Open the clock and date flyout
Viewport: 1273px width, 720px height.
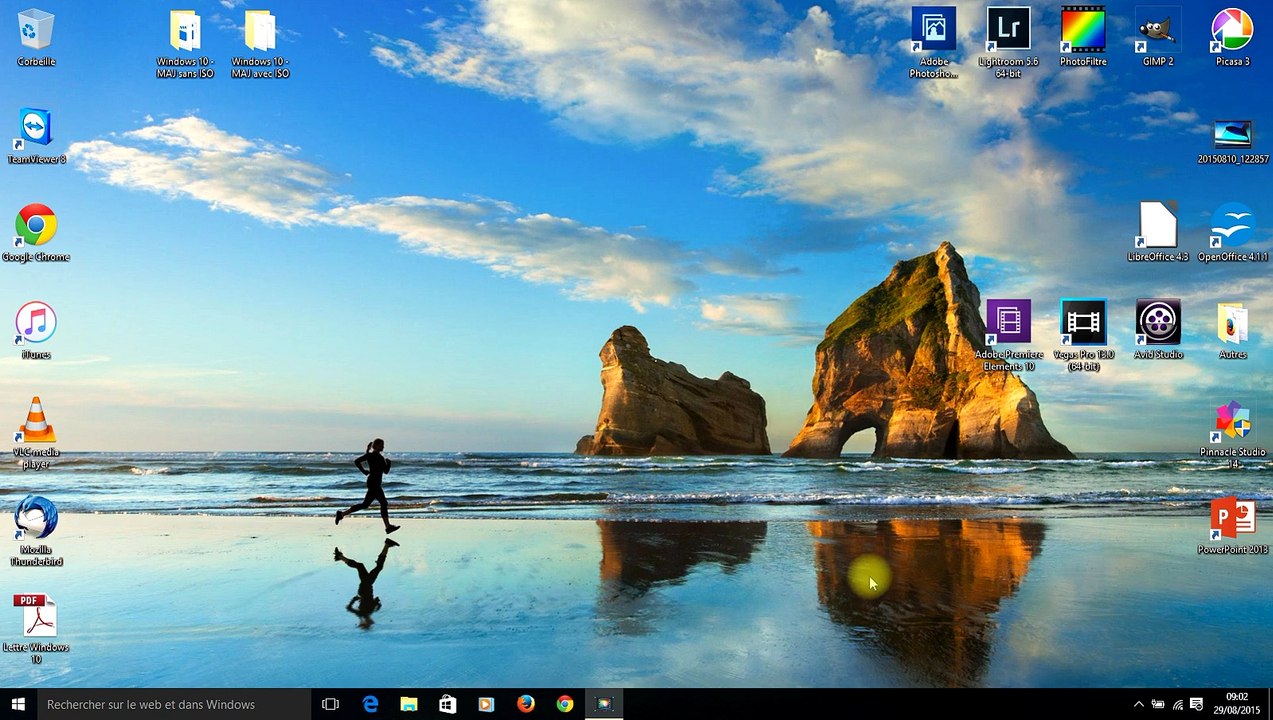tap(1237, 704)
